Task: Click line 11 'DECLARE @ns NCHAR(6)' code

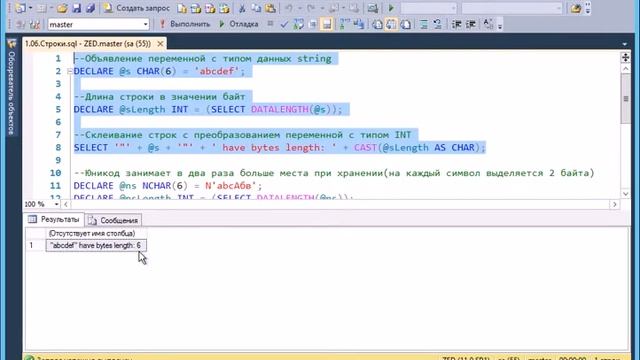Action: pos(168,186)
